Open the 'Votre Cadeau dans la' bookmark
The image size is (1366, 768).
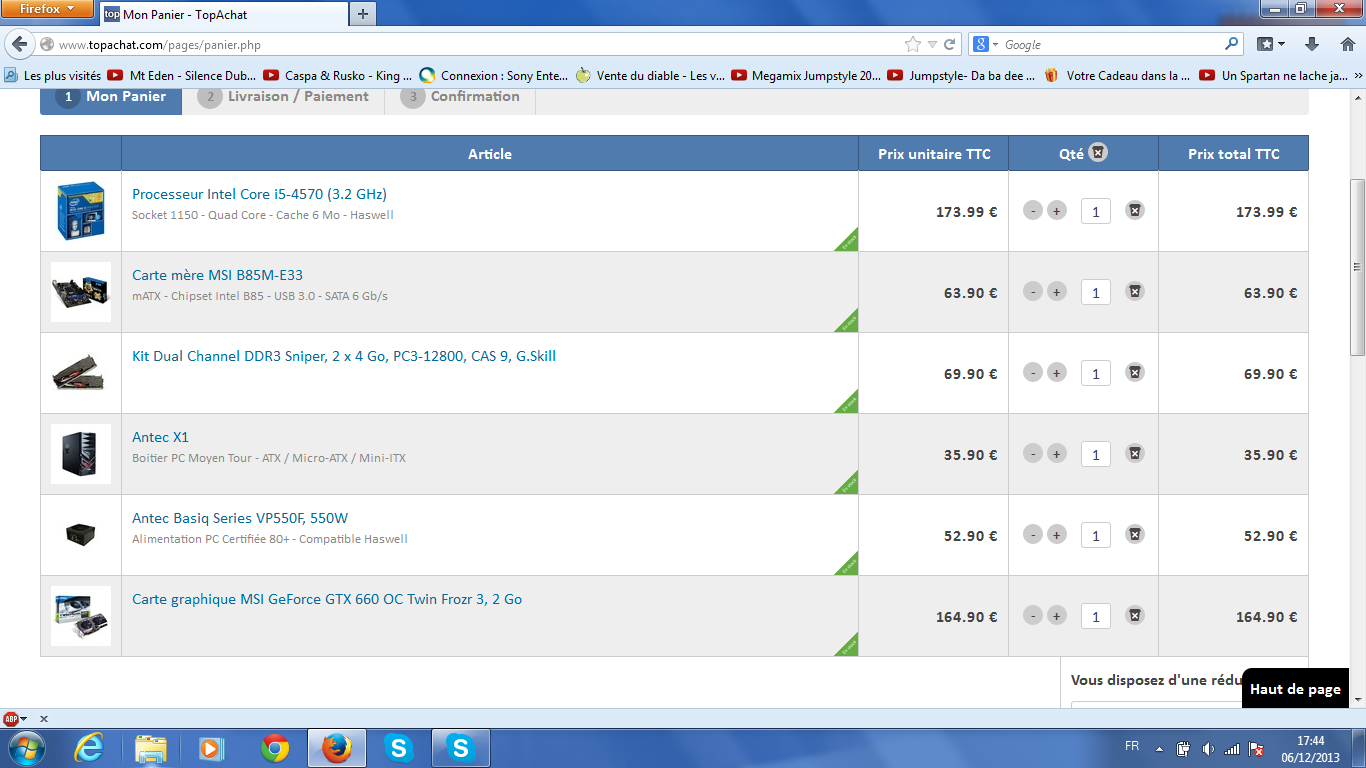click(1117, 75)
